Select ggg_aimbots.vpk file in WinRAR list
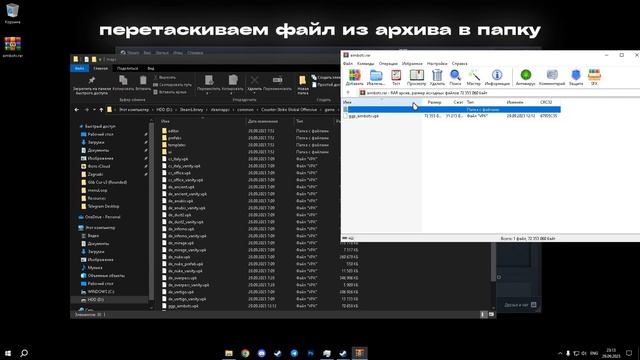The width and height of the screenshot is (640, 360). [x=363, y=116]
